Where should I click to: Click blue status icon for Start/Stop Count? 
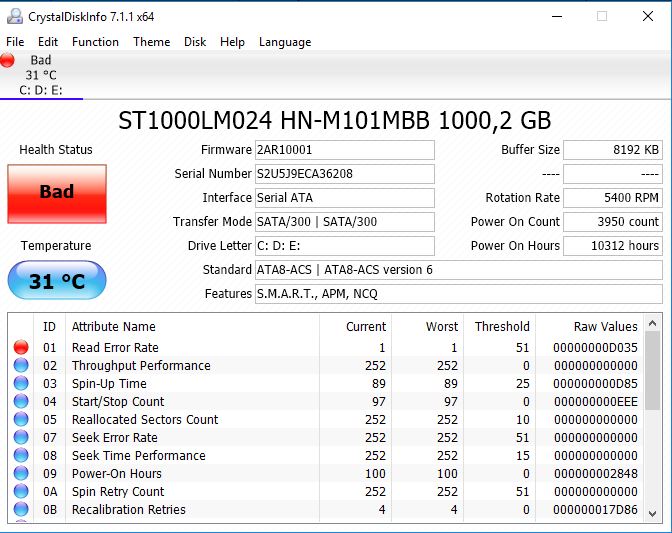tap(21, 401)
